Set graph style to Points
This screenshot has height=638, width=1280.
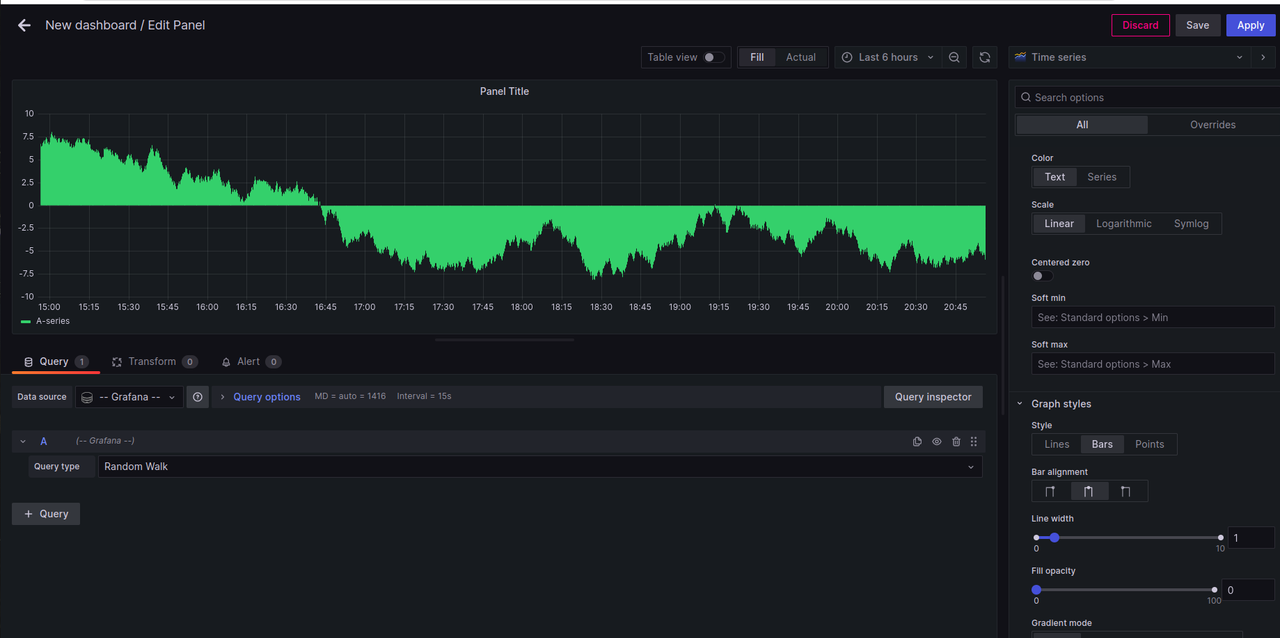(1149, 444)
